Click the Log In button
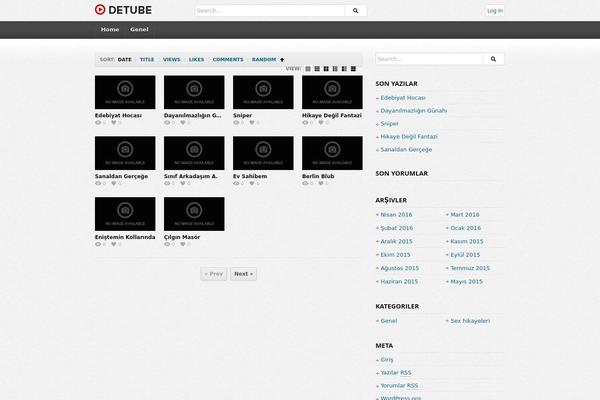Screen dimensions: 600x400 (x=495, y=11)
